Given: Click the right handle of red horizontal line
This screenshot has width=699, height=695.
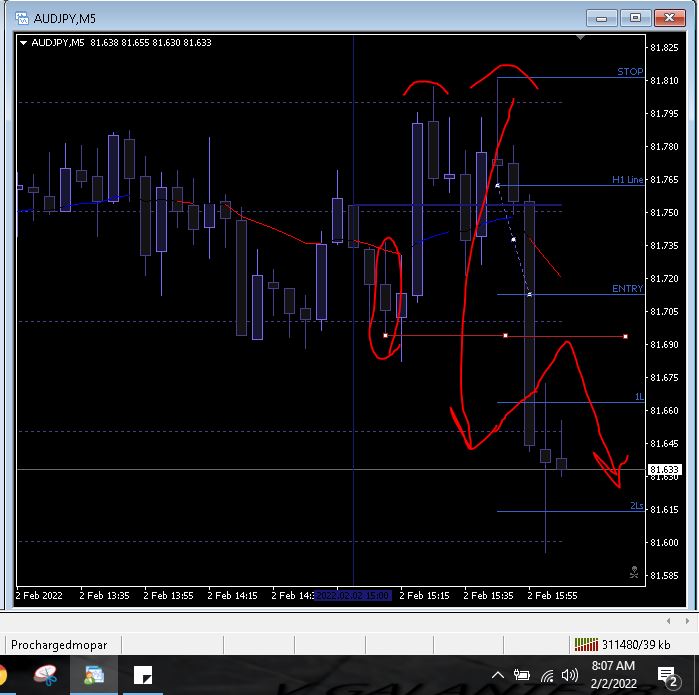Looking at the screenshot, I should pos(625,337).
